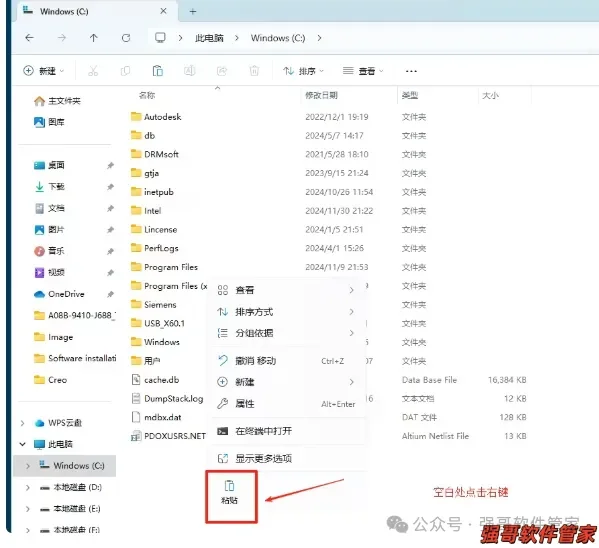Open the DRMsoft folder
Viewport: 599px width, 548px height.
click(x=154, y=154)
